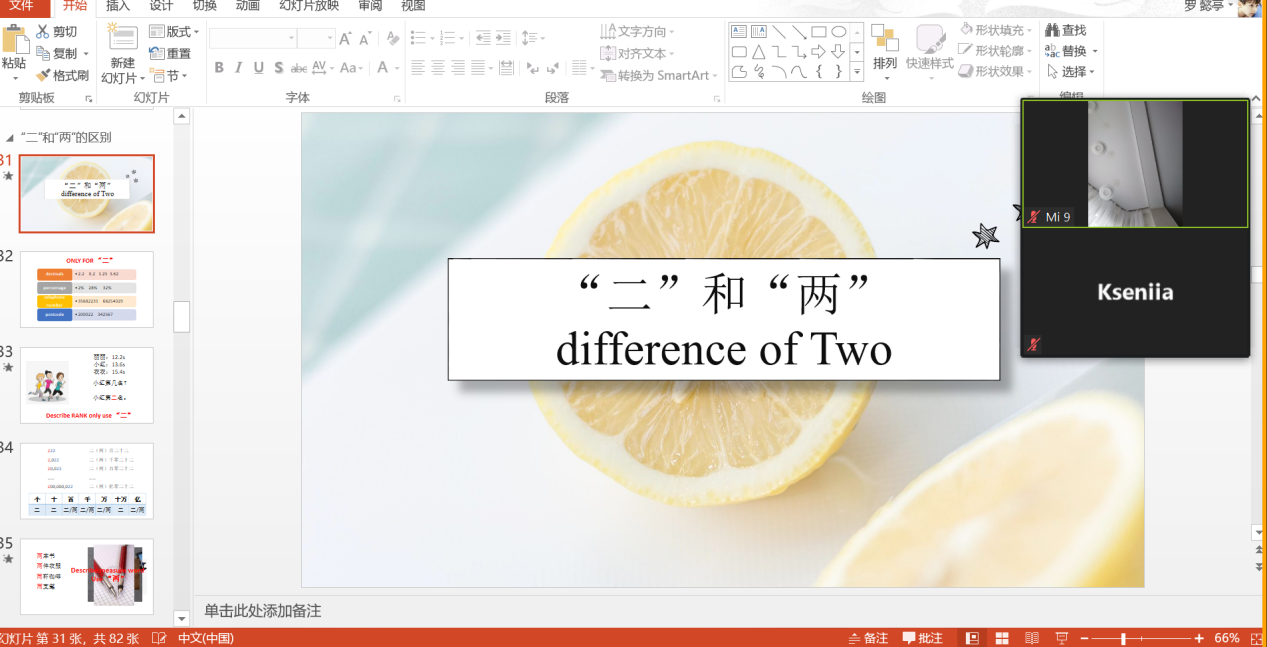Select the right arrow shape in the gallery

click(818, 52)
